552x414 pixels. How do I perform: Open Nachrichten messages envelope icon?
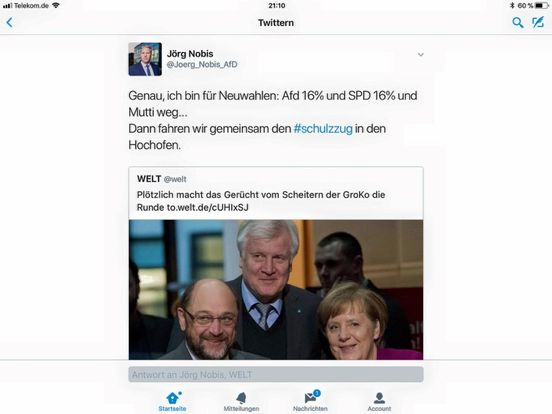point(310,398)
